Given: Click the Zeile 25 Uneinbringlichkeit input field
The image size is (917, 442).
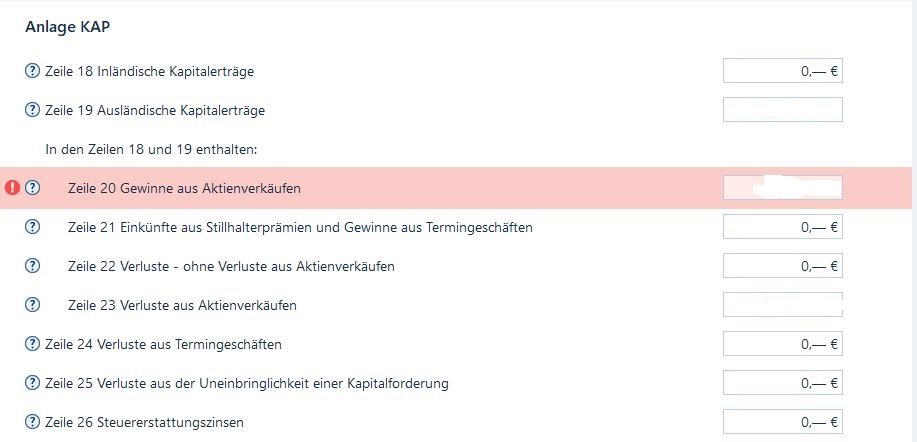Looking at the screenshot, I should (782, 383).
